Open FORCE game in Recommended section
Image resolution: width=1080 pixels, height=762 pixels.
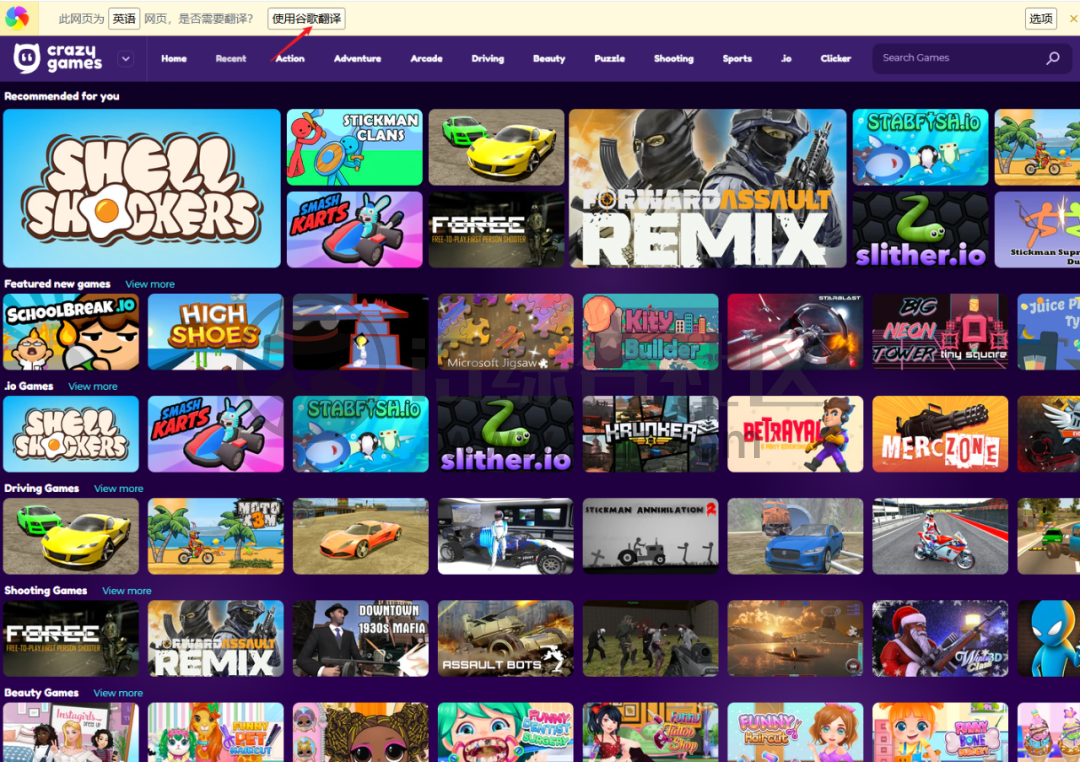[497, 229]
